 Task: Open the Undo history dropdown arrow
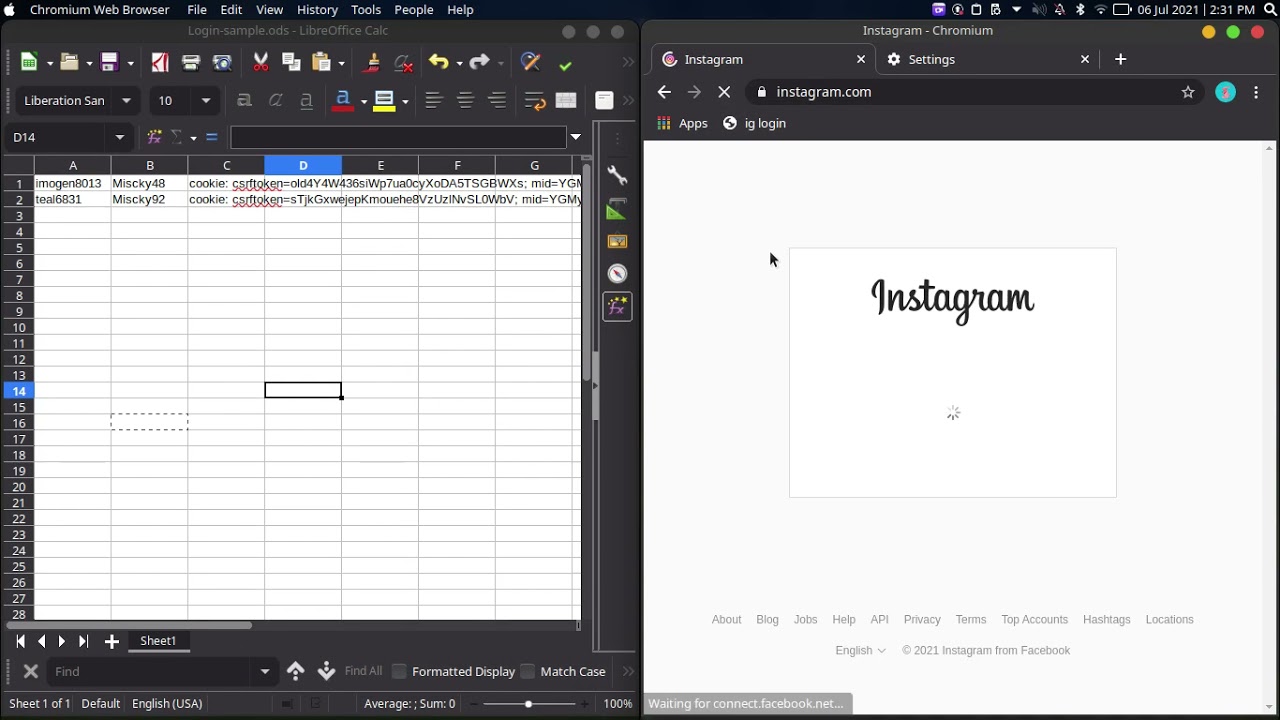pyautogui.click(x=459, y=63)
